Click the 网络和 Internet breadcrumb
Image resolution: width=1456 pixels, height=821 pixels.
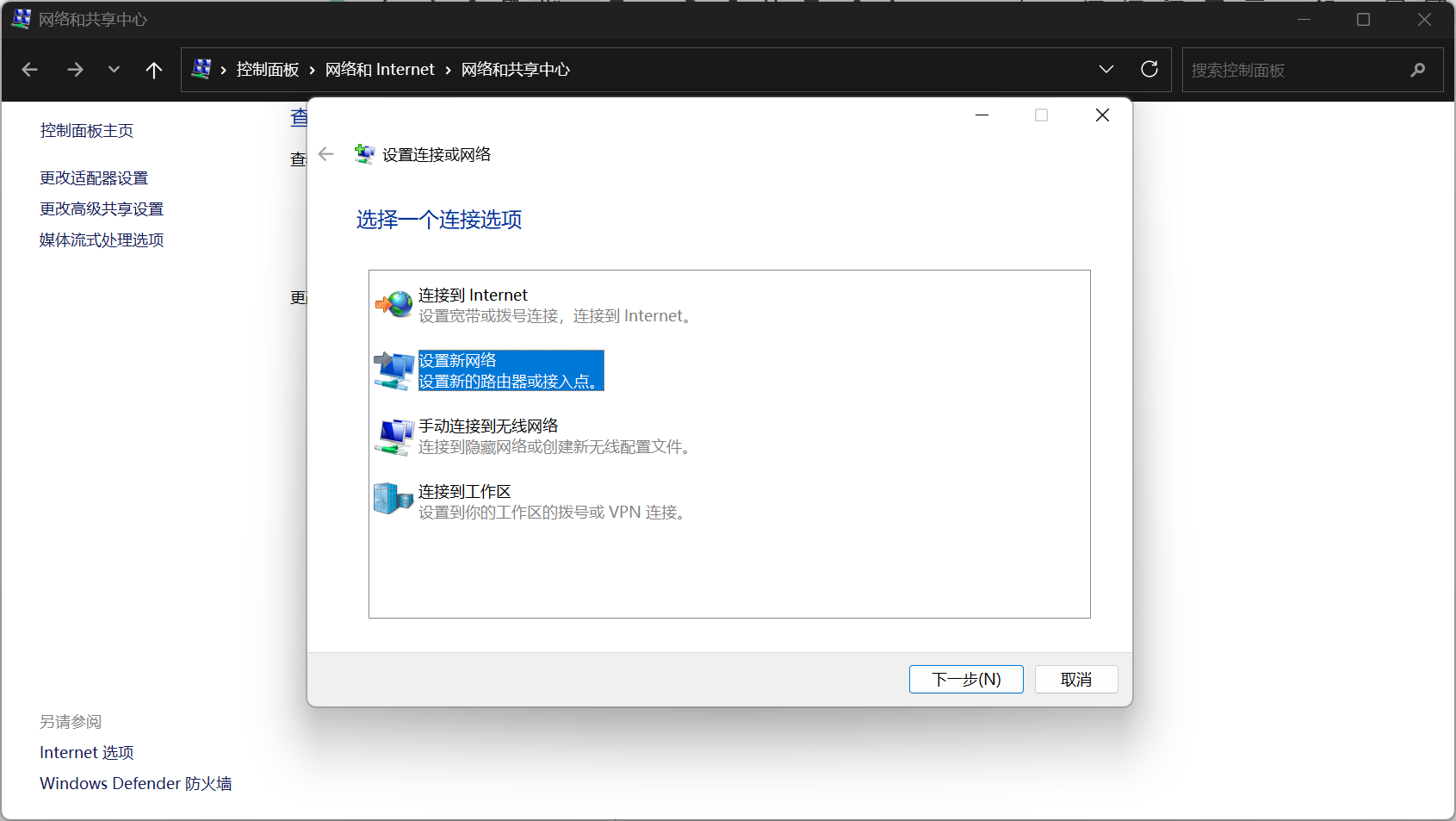pyautogui.click(x=380, y=70)
